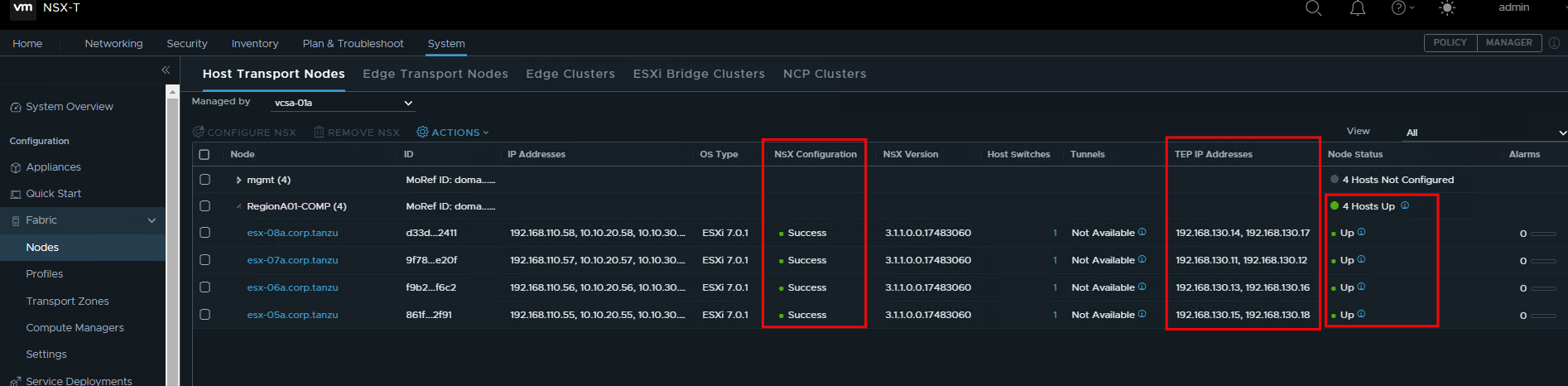Click tunnel info icon for esx-08a row
Screen dimensions: 1568x386
click(1142, 232)
